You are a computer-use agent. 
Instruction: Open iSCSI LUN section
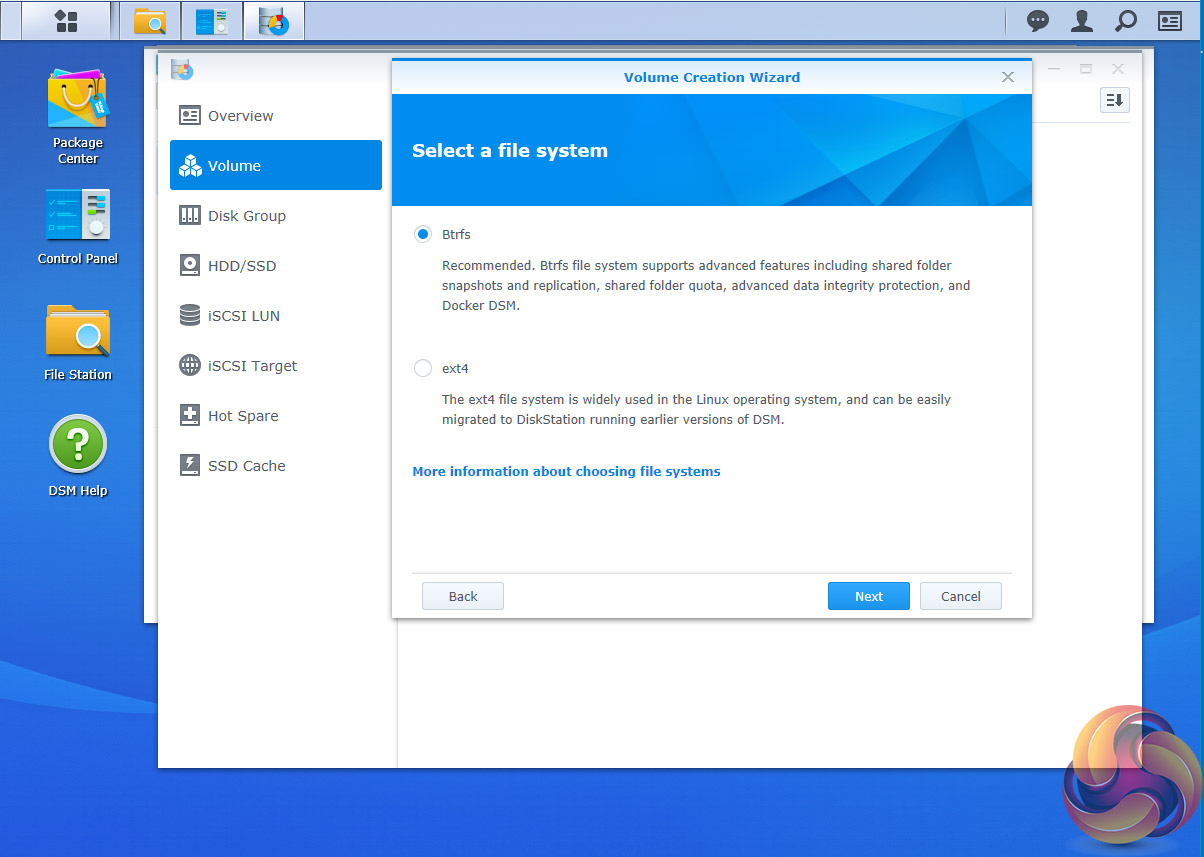point(276,316)
